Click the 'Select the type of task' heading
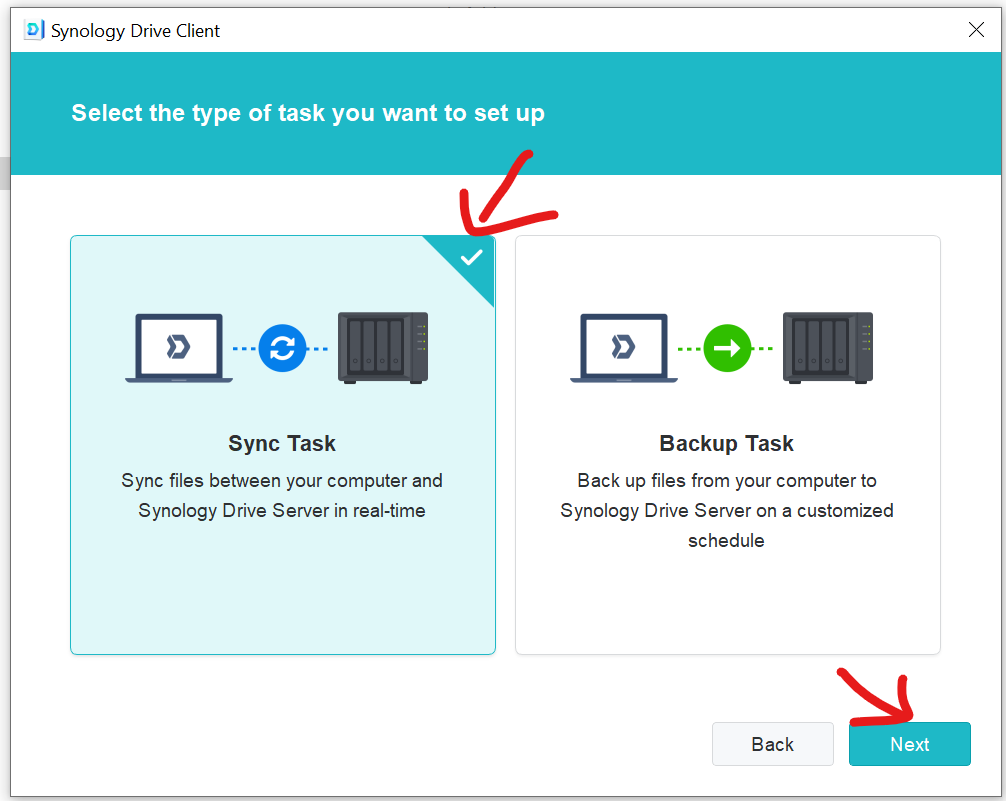Screen dimensions: 1006x801 tap(308, 113)
